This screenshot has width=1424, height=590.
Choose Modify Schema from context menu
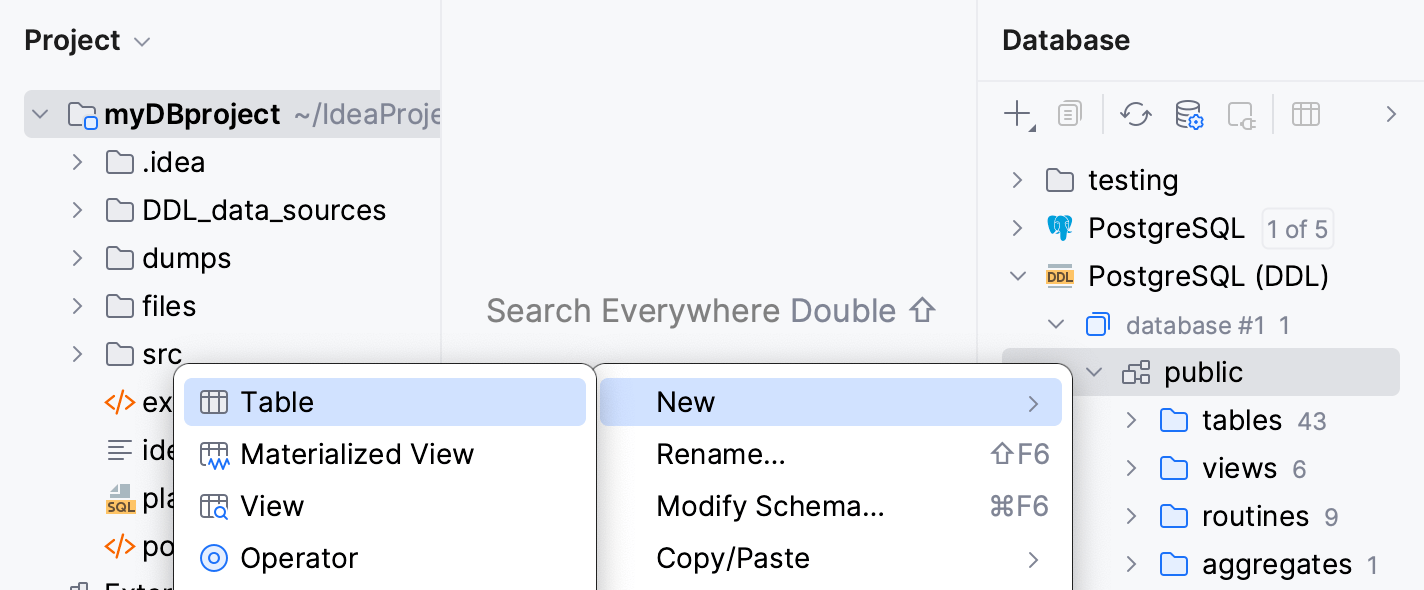click(x=770, y=506)
